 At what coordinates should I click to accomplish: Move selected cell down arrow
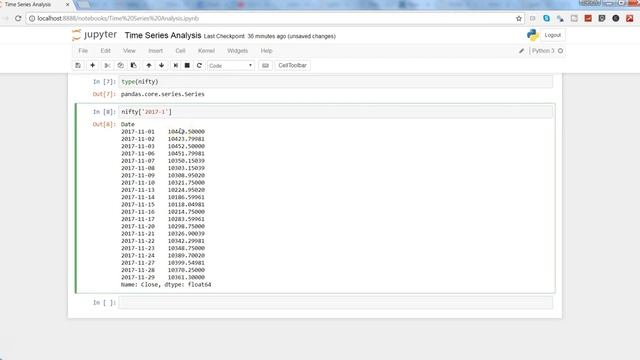(162, 65)
